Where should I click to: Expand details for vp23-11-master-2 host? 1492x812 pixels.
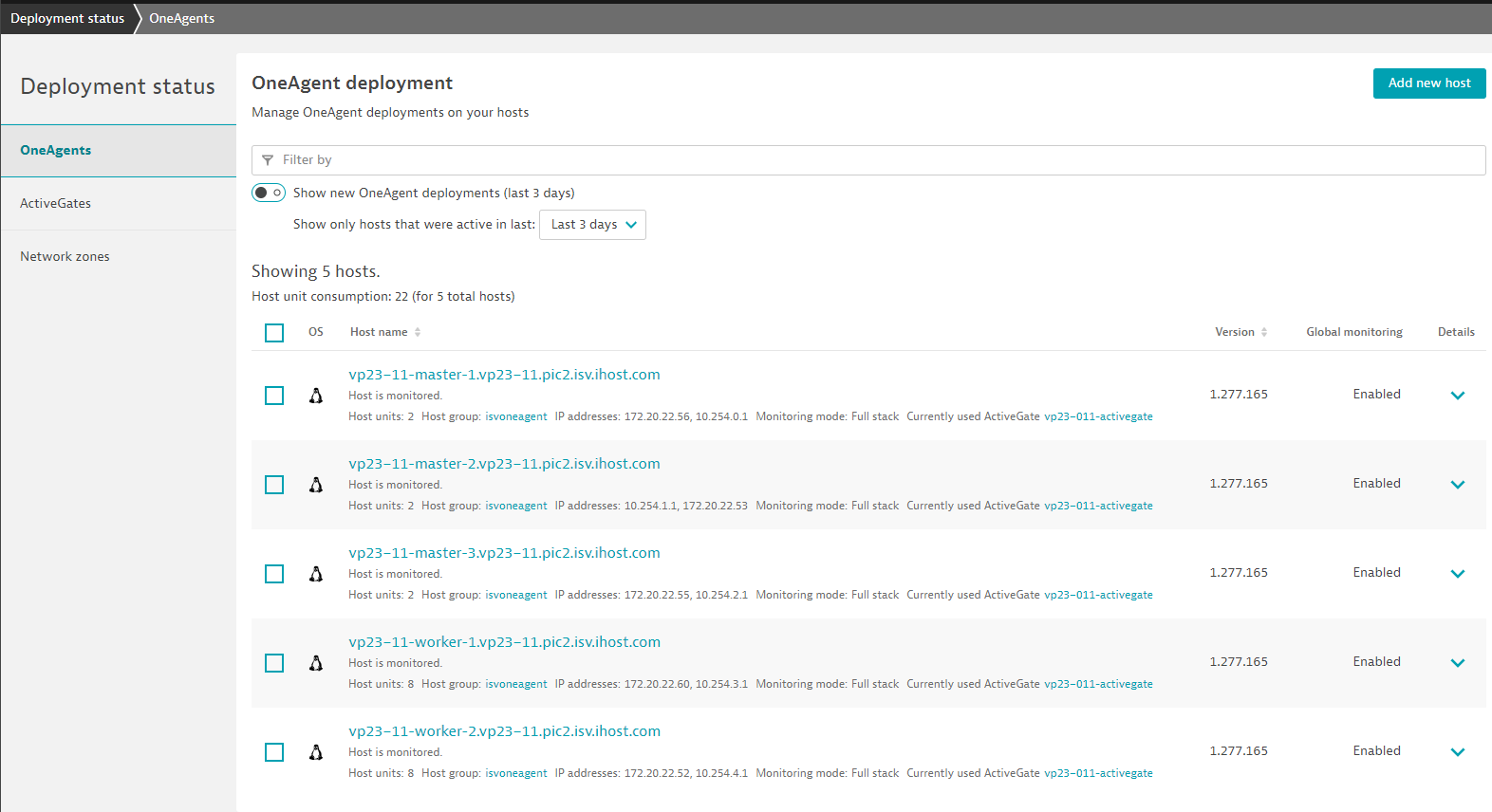click(1458, 485)
